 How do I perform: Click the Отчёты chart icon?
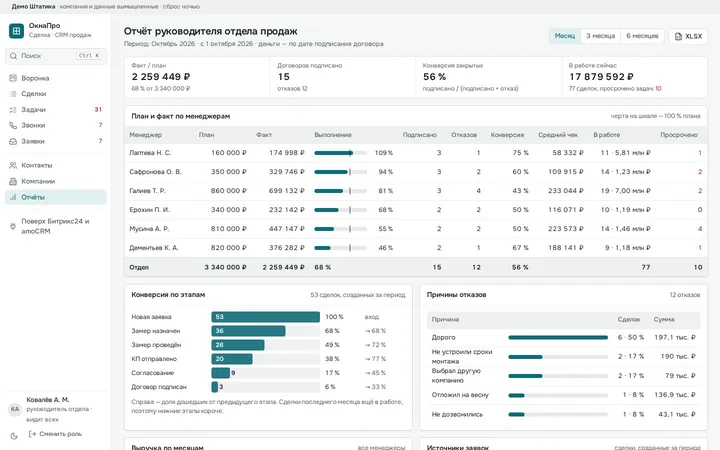[13, 197]
